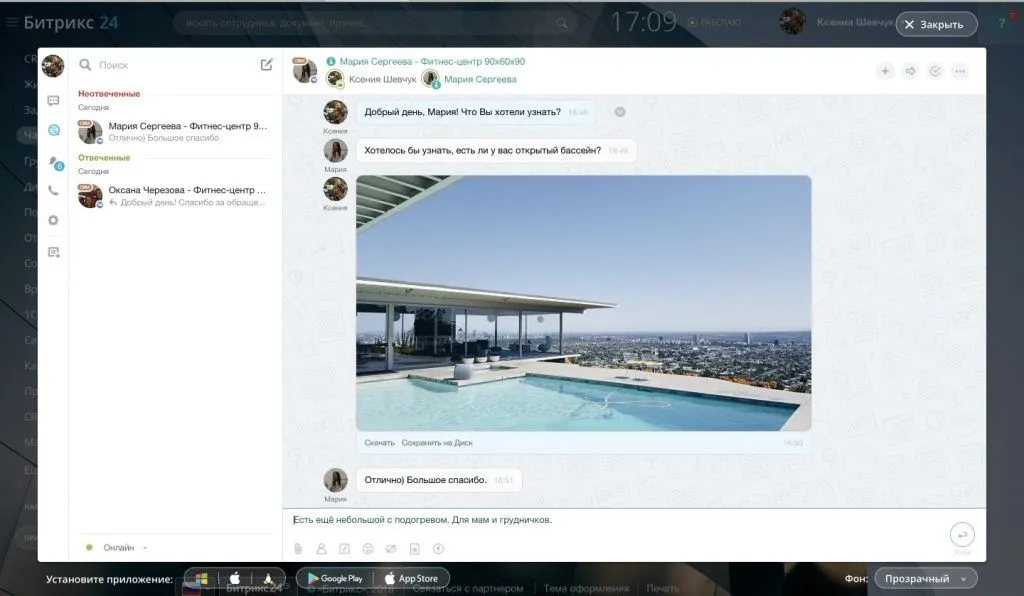1024x596 pixels.
Task: Open the three-dots more actions menu
Action: click(960, 71)
